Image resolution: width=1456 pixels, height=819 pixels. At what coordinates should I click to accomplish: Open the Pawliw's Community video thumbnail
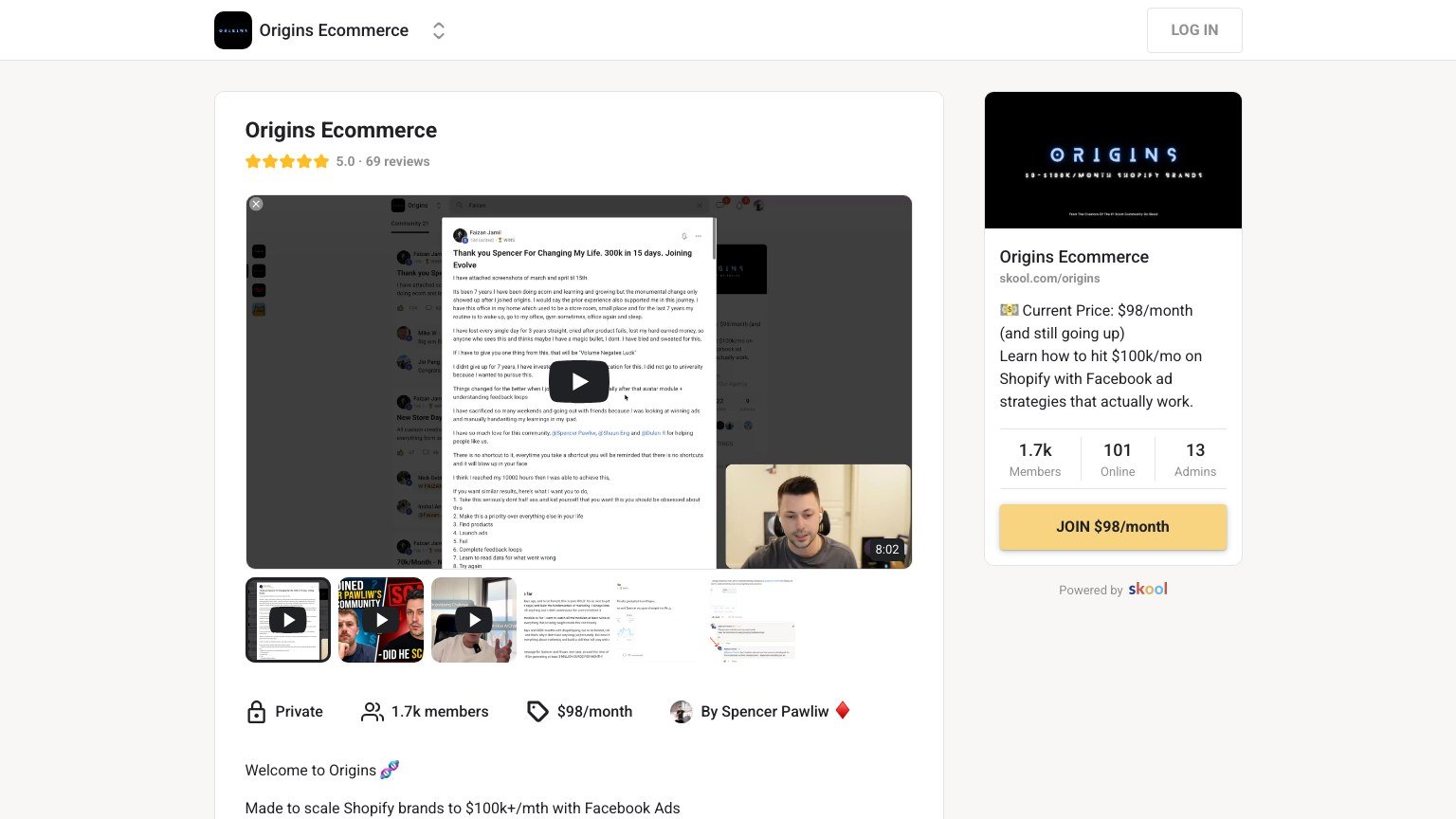[381, 620]
